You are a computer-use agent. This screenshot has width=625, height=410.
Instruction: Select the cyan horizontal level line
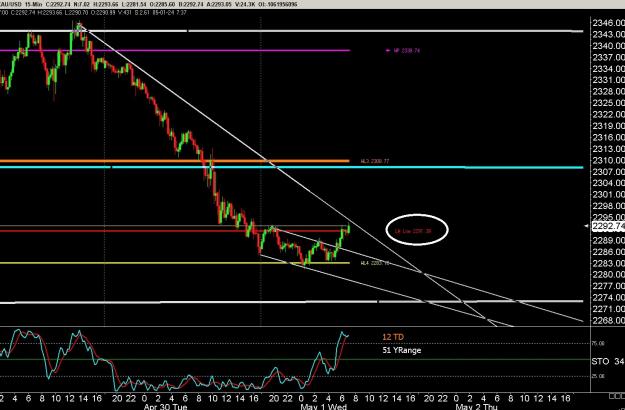[x=291, y=167]
